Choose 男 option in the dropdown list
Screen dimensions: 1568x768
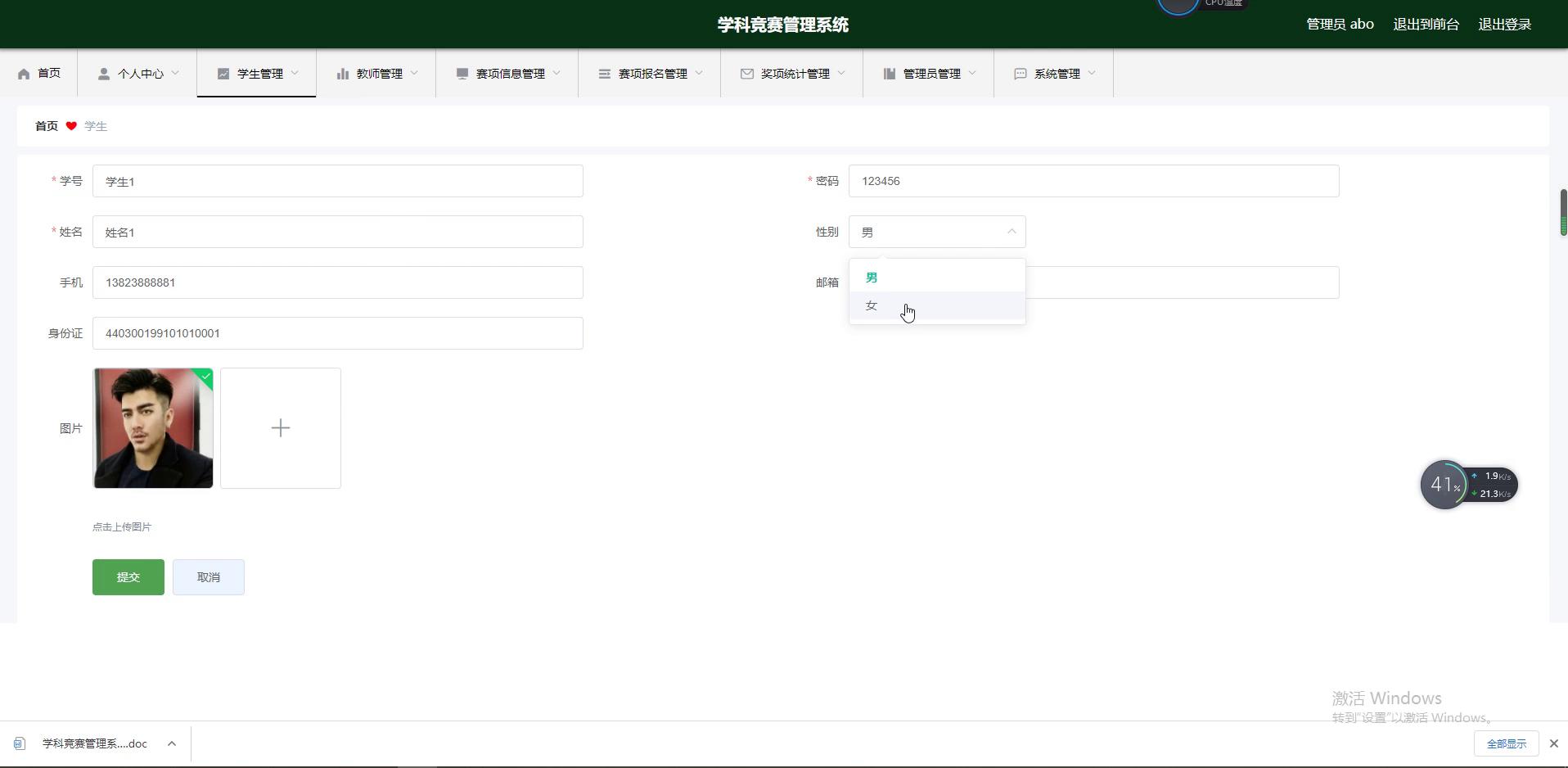[x=872, y=278]
